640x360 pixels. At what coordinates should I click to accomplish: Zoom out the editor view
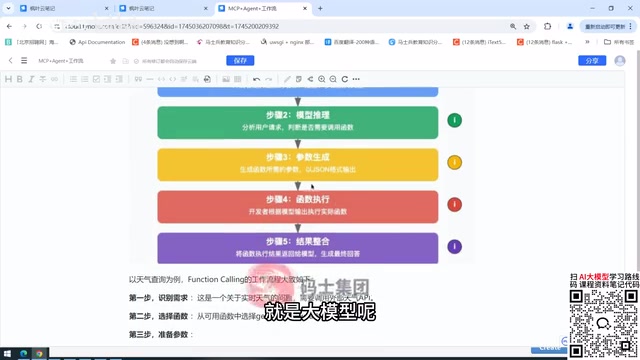(x=333, y=79)
